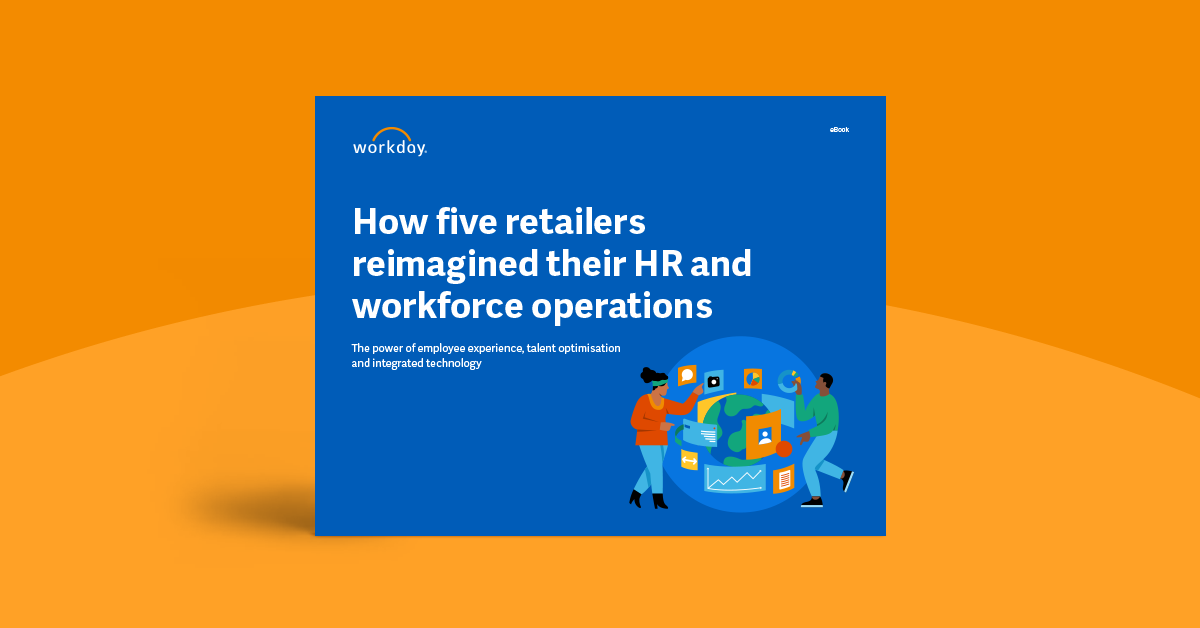Click the orange document page icon
This screenshot has height=628, width=1200.
coord(784,479)
